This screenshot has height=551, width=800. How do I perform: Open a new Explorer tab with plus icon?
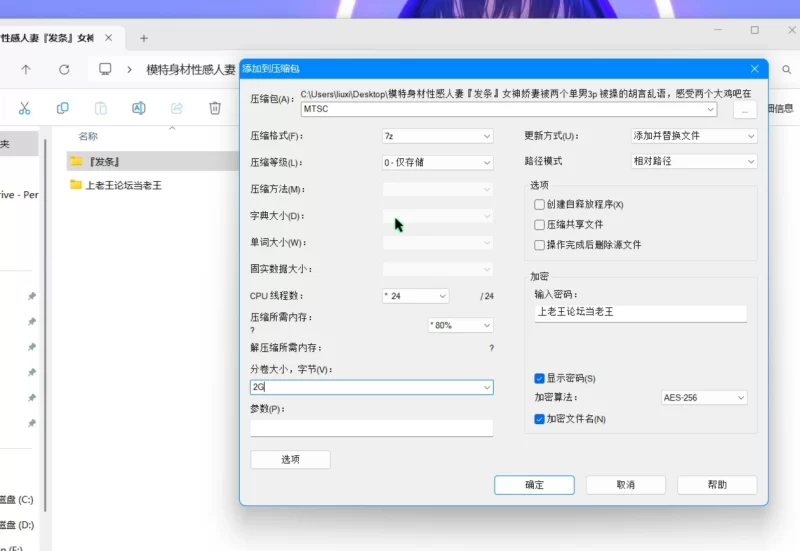(144, 38)
